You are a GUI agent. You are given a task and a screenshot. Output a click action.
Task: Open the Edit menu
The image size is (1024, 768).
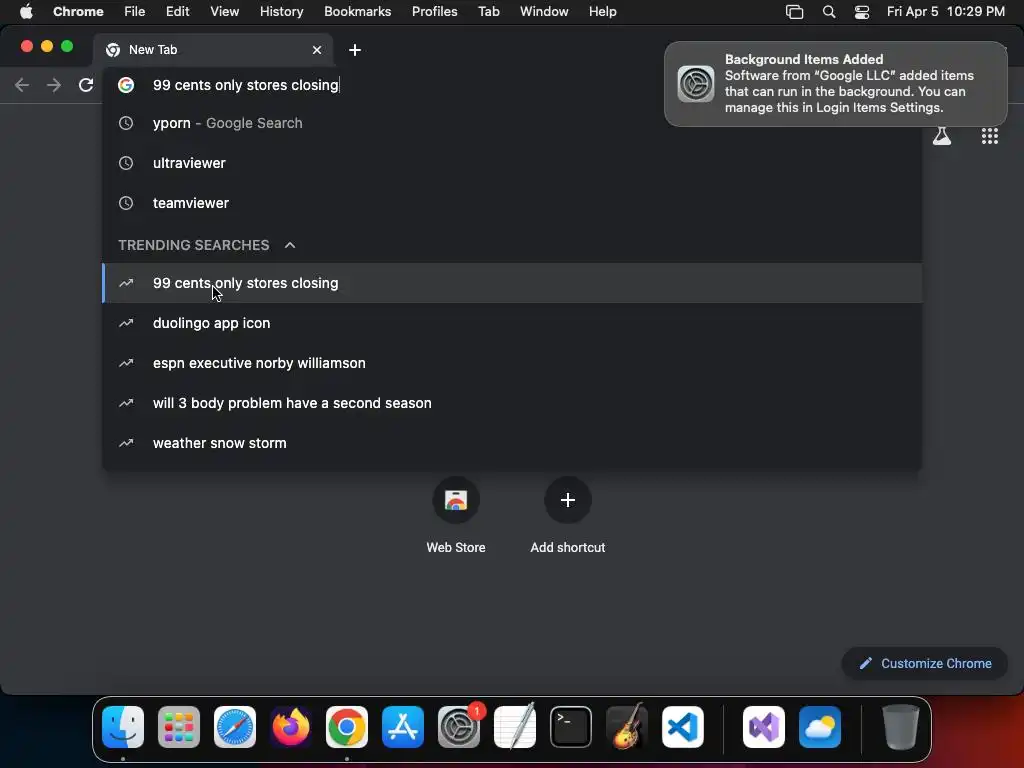(x=177, y=12)
